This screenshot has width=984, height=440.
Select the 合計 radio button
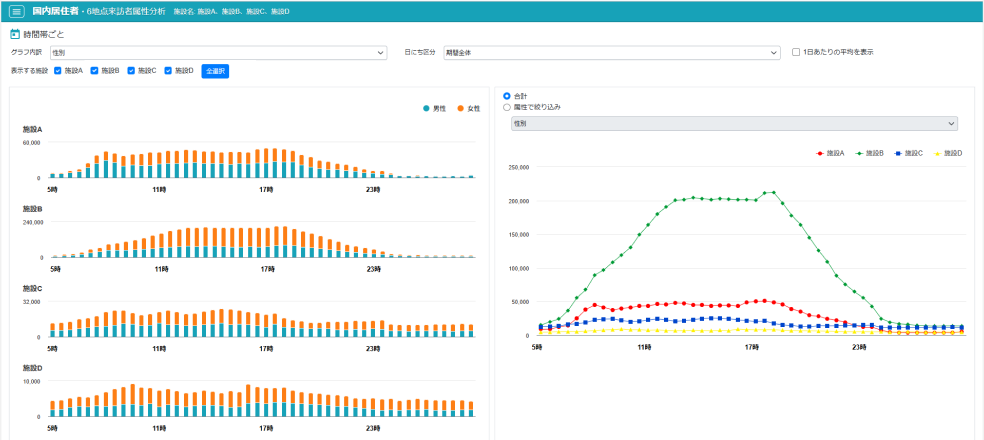tap(507, 95)
